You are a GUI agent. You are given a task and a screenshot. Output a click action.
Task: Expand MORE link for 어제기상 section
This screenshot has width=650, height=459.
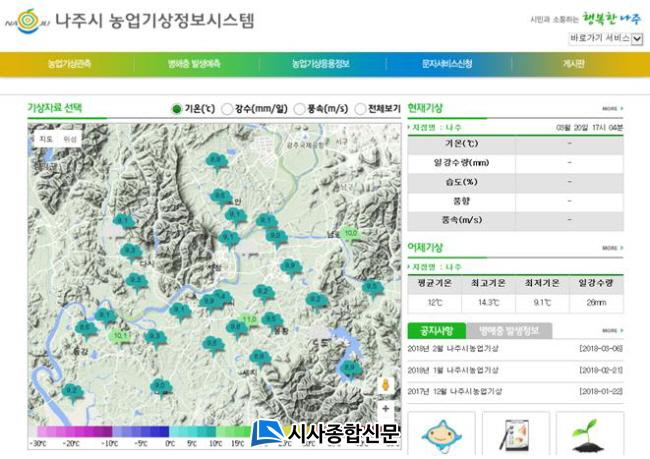[612, 248]
